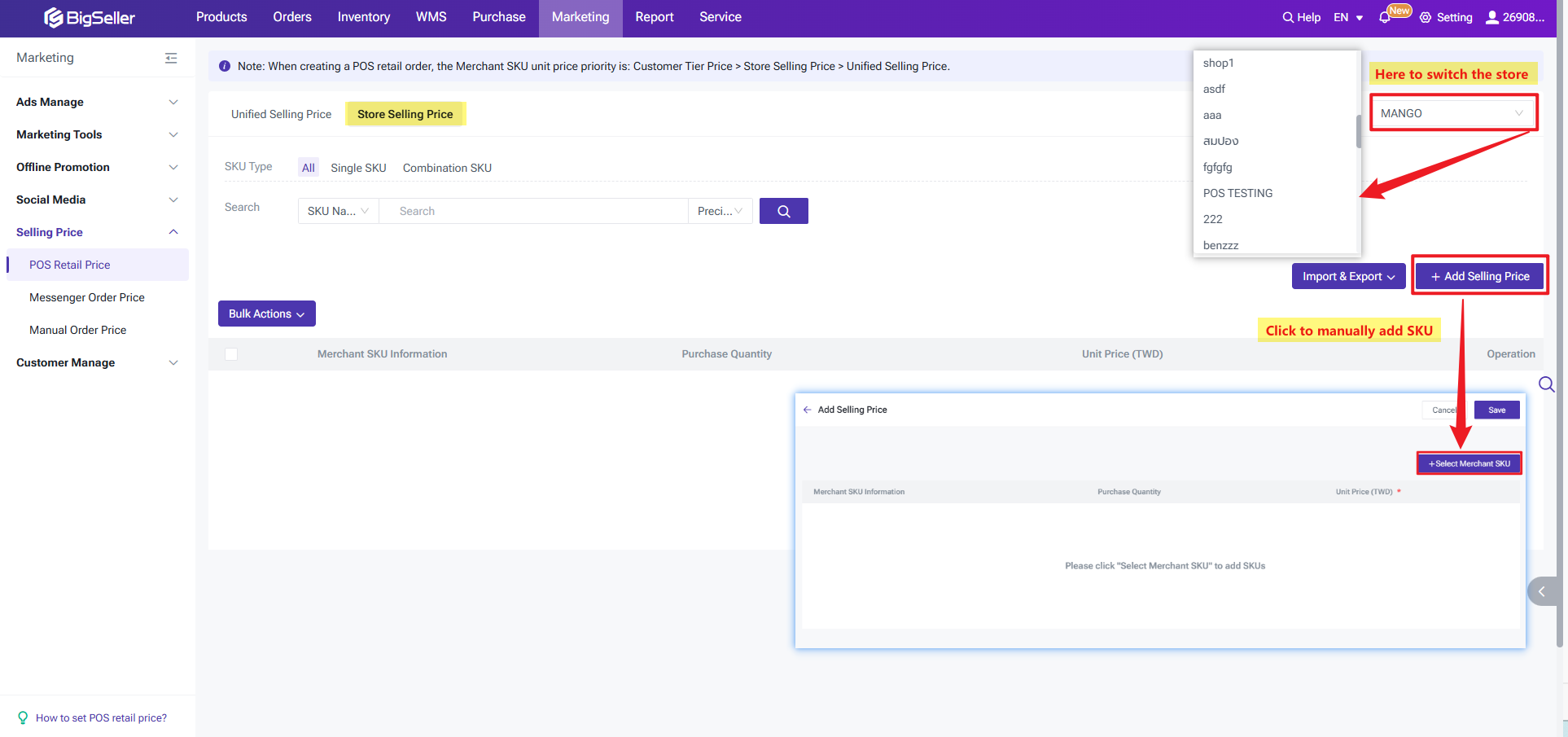Click the purple search magnifier button
This screenshot has width=1568, height=737.
coord(783,211)
